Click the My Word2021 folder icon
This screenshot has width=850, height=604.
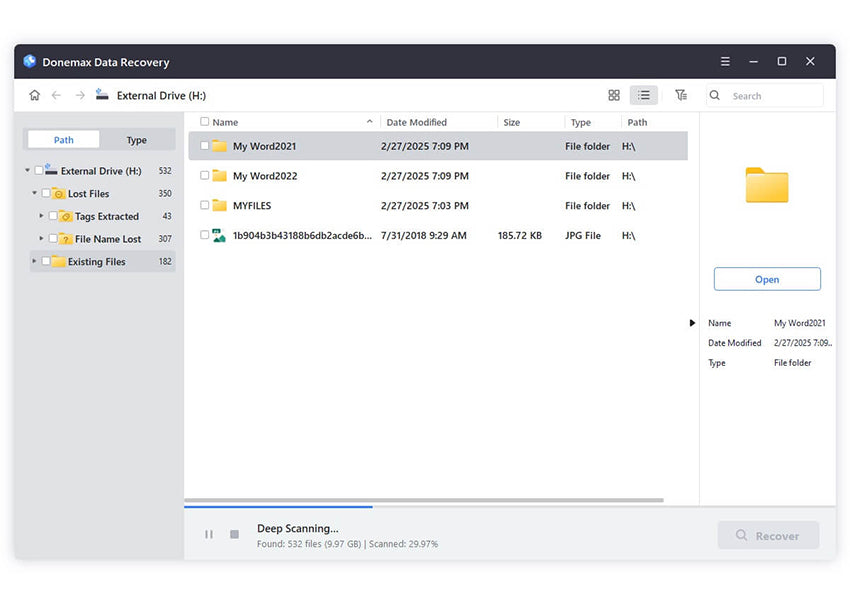click(x=220, y=146)
